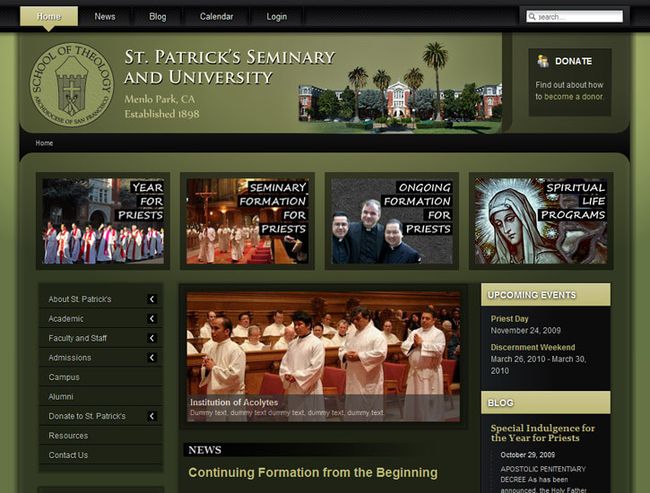
Task: Expand Donate to St. Patrick's arrow
Action: click(x=152, y=416)
